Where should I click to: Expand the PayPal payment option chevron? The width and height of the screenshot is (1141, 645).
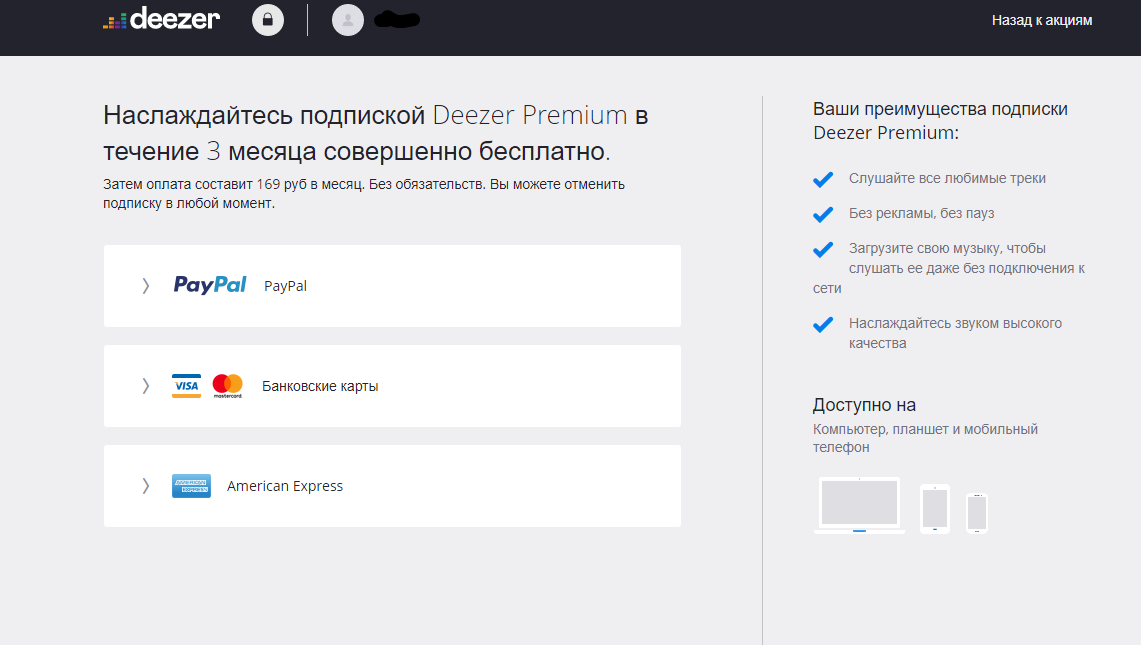146,286
